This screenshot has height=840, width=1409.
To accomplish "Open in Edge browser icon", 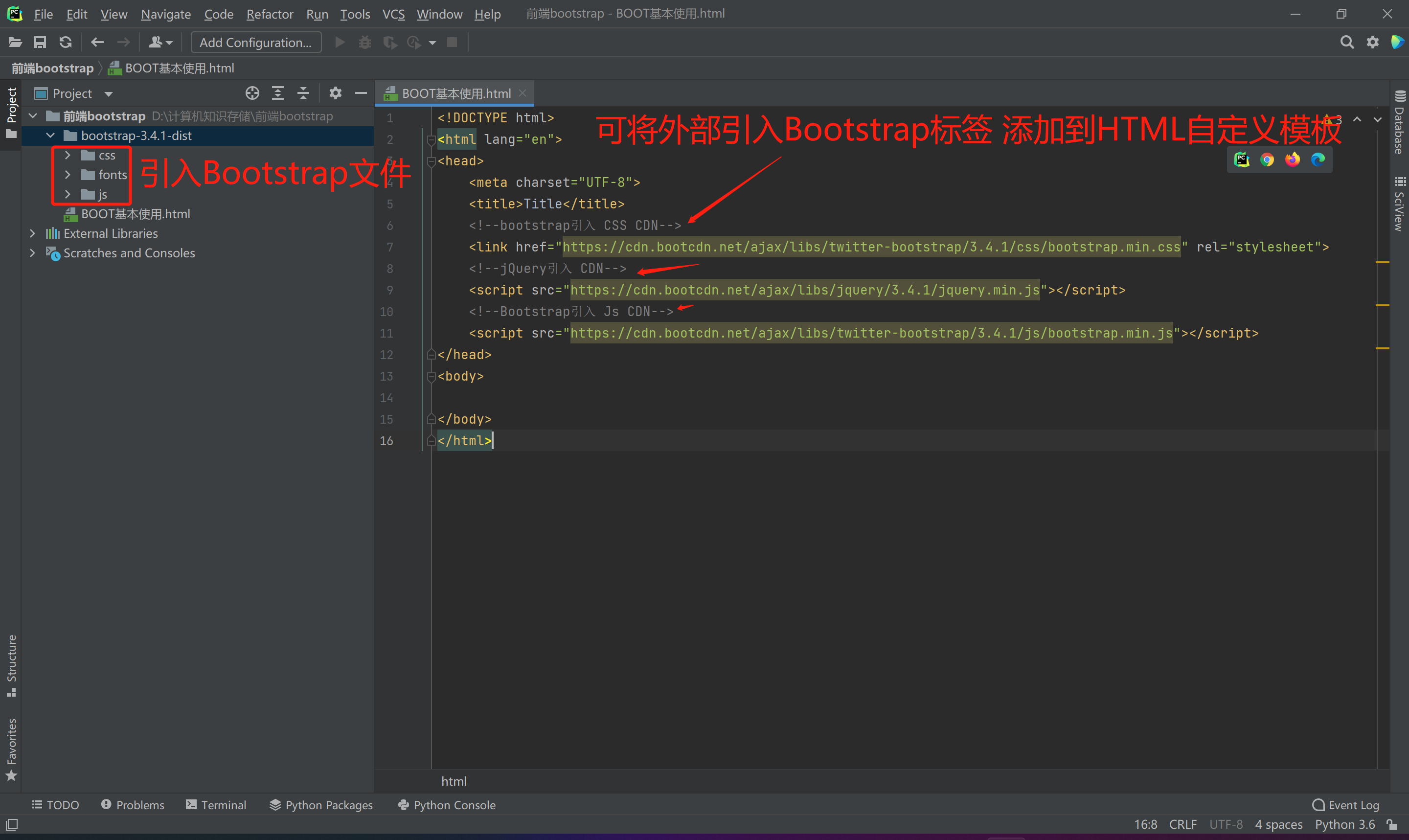I will pos(1318,159).
